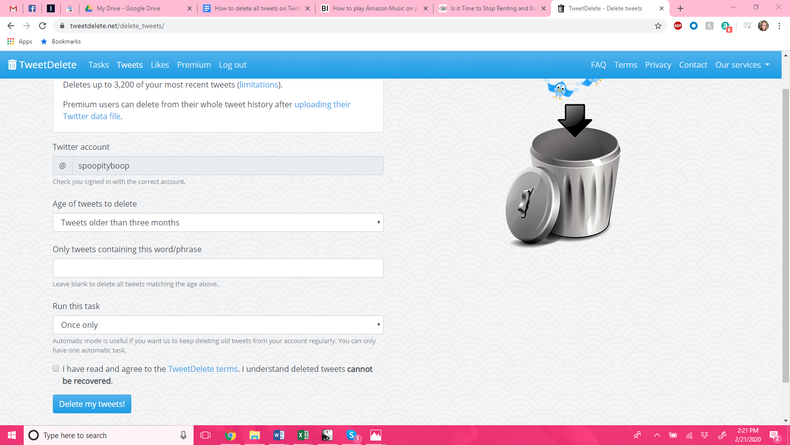Switch to the How to play Amazon Music tab

point(374,9)
